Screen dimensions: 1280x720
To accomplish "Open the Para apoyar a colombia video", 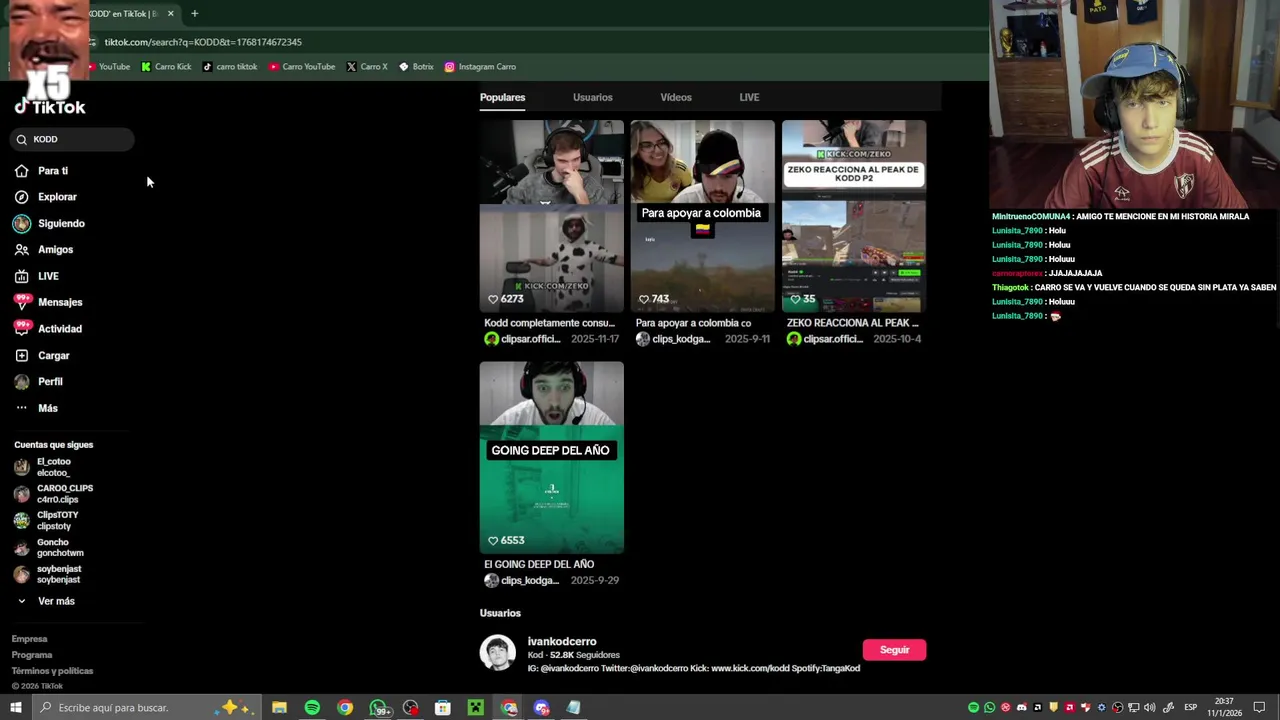I will click(702, 216).
